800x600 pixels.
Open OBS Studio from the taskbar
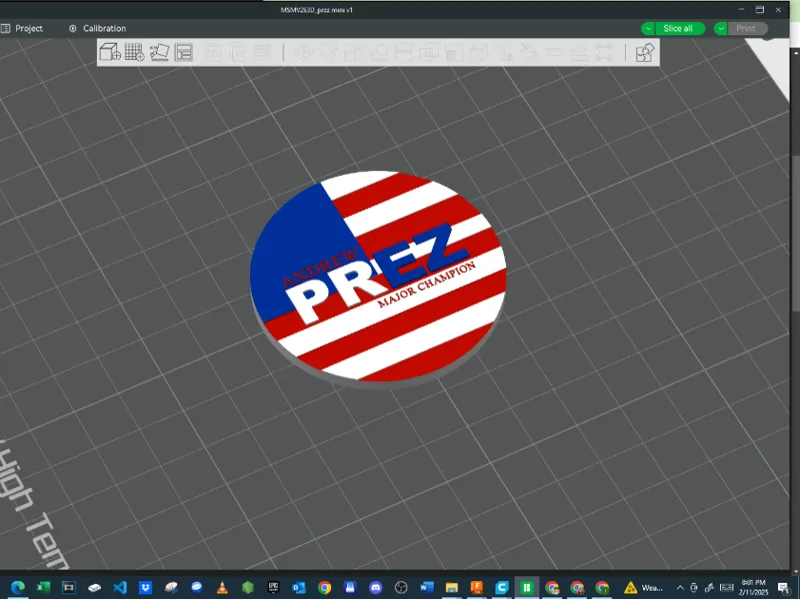(x=401, y=587)
